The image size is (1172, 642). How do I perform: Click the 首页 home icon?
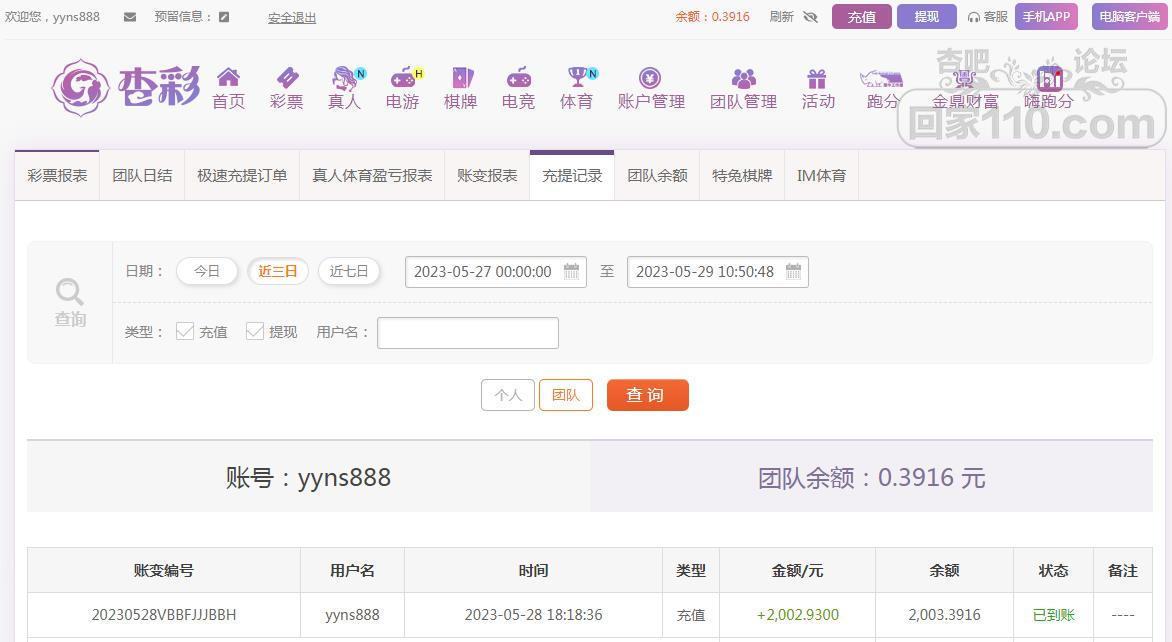tap(228, 78)
